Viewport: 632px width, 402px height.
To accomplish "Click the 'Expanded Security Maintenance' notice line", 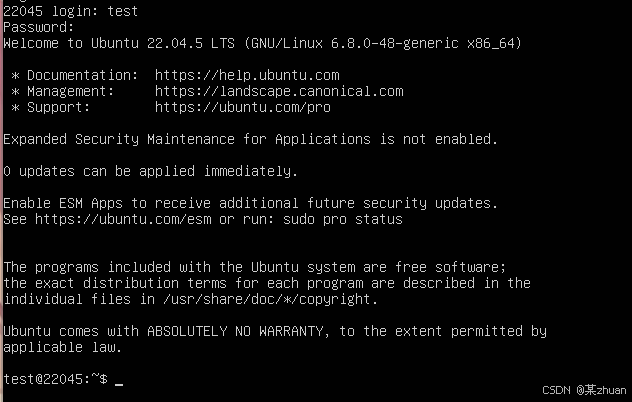I will (251, 139).
